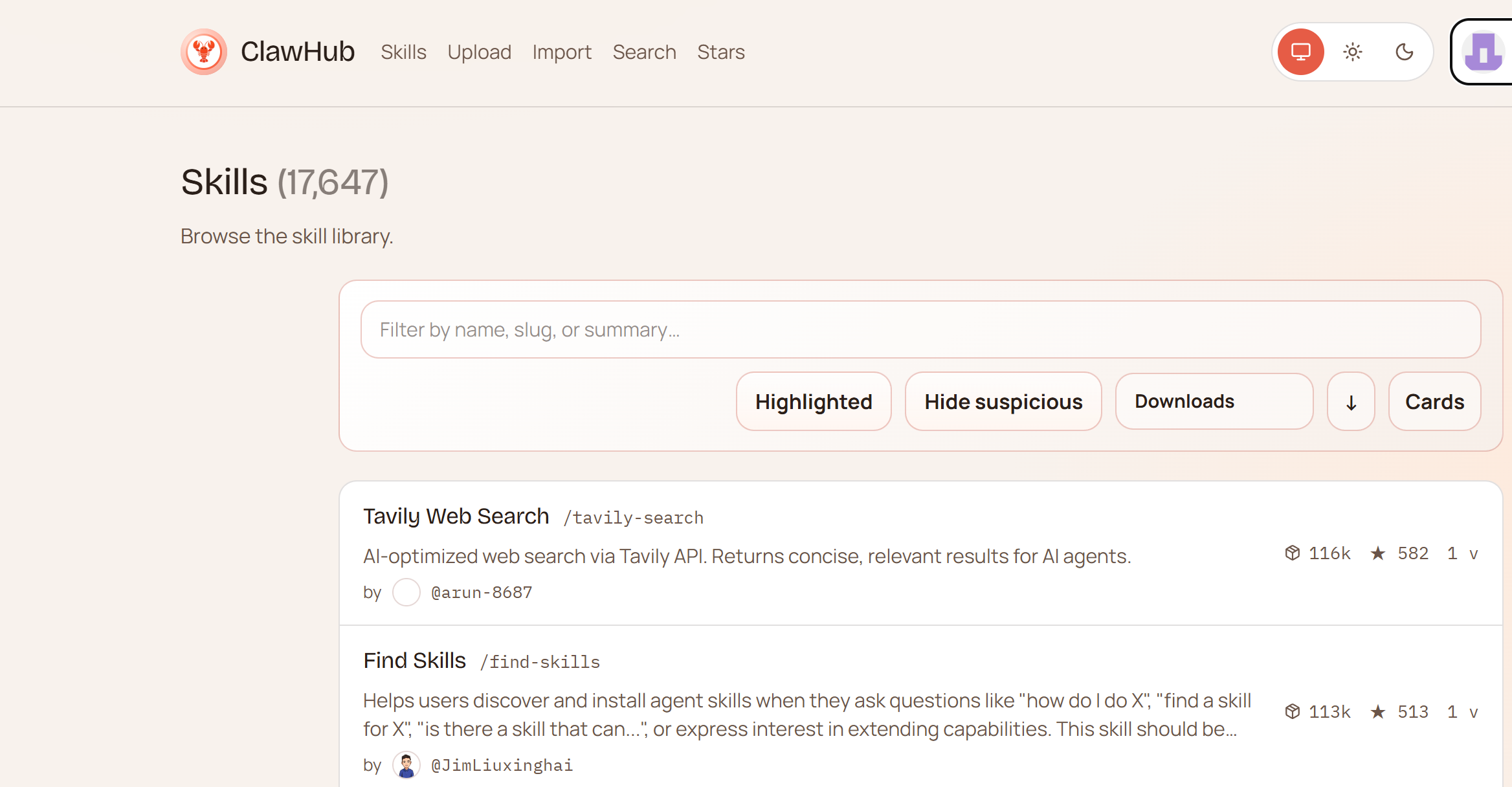Screen dimensions: 1512x787
Task: Switch to light theme sun icon
Action: pyautogui.click(x=1353, y=52)
